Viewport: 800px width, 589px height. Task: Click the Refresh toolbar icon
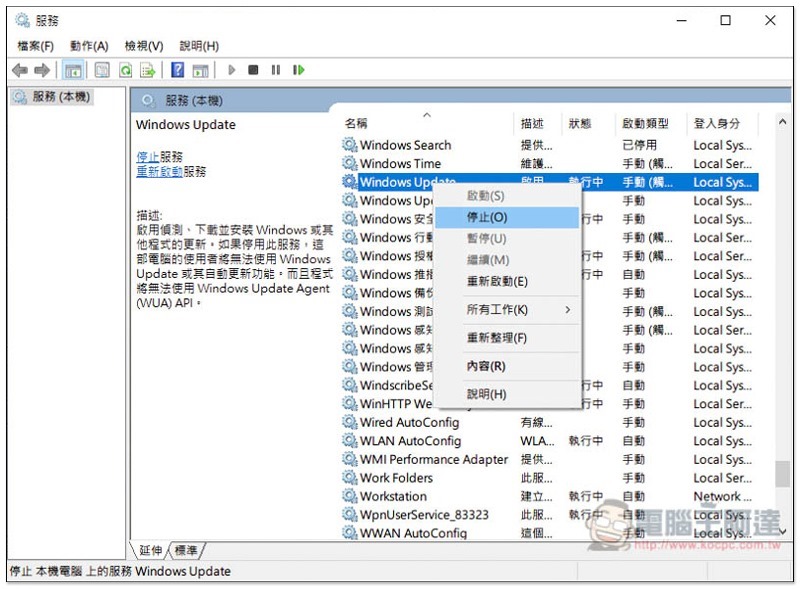click(125, 70)
